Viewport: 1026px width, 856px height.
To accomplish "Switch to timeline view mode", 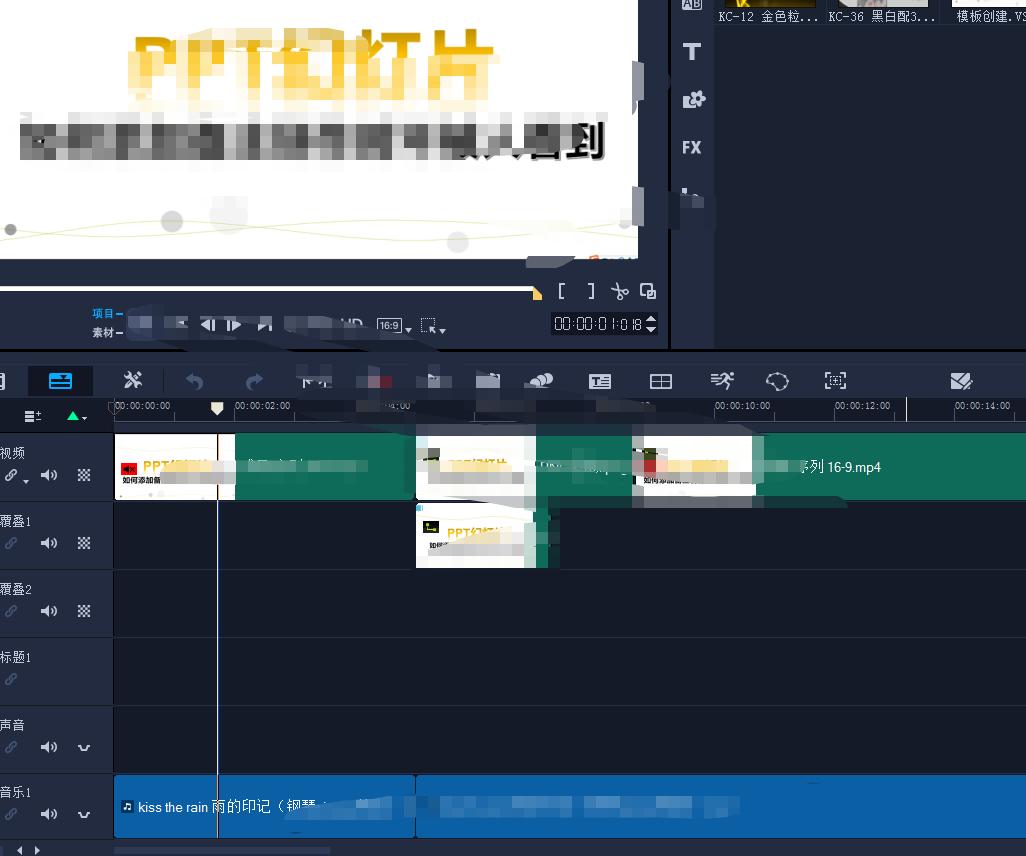I will tap(60, 381).
